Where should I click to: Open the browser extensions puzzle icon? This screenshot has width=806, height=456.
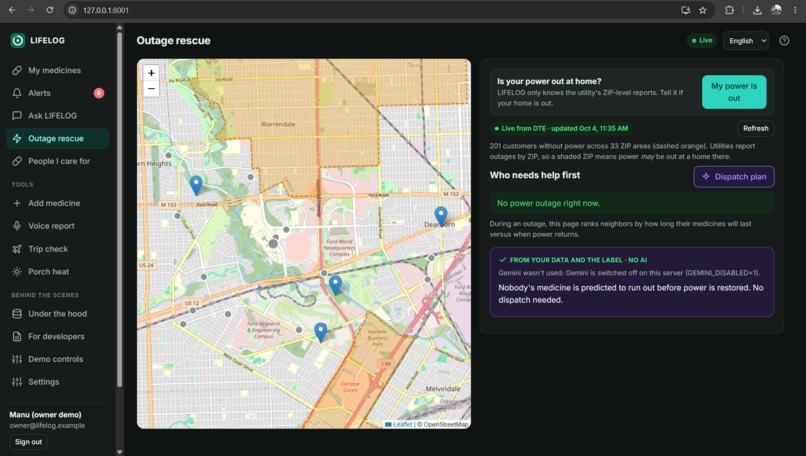click(x=729, y=10)
